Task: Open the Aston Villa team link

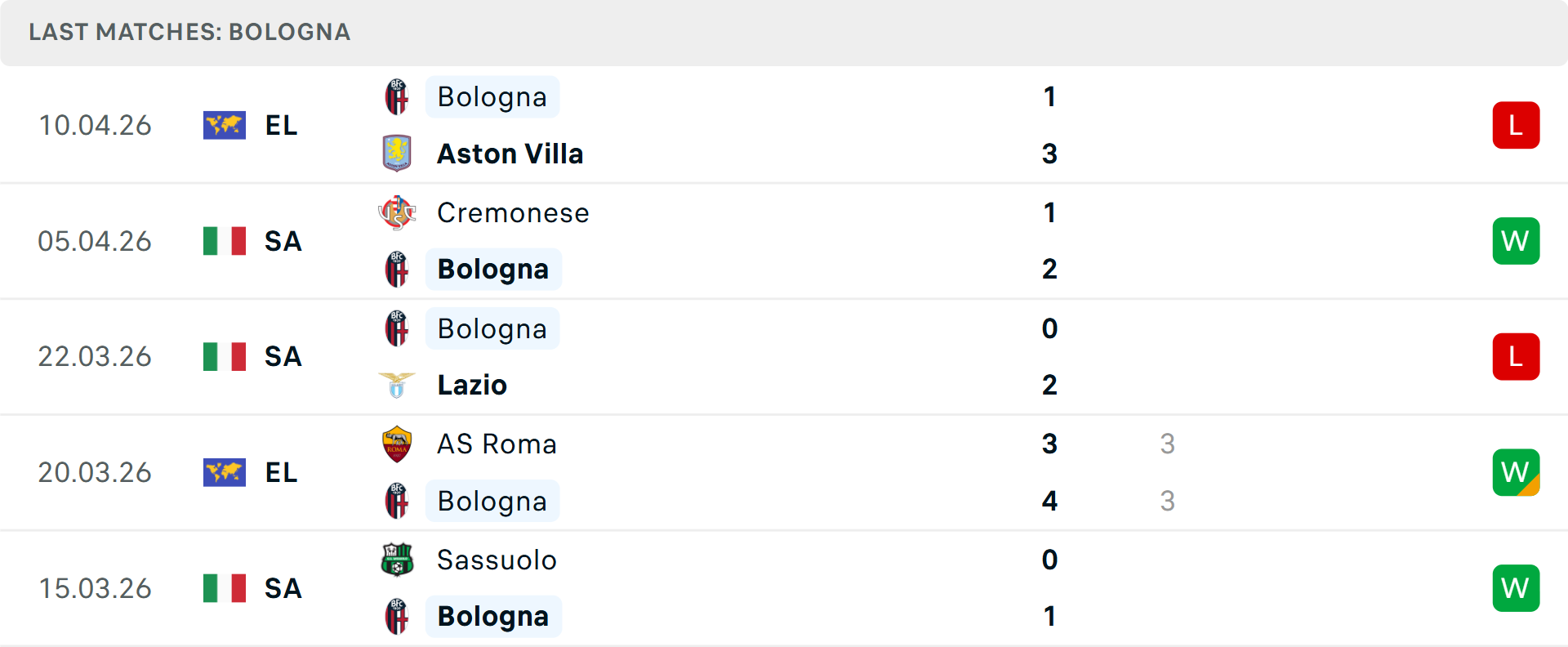Action: 510,154
